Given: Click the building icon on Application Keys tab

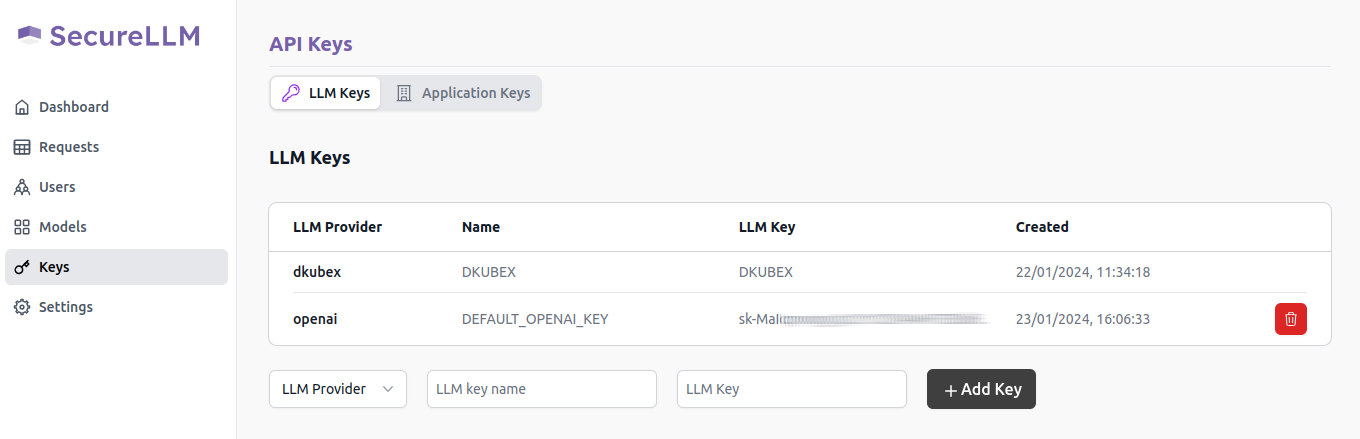Looking at the screenshot, I should [404, 93].
